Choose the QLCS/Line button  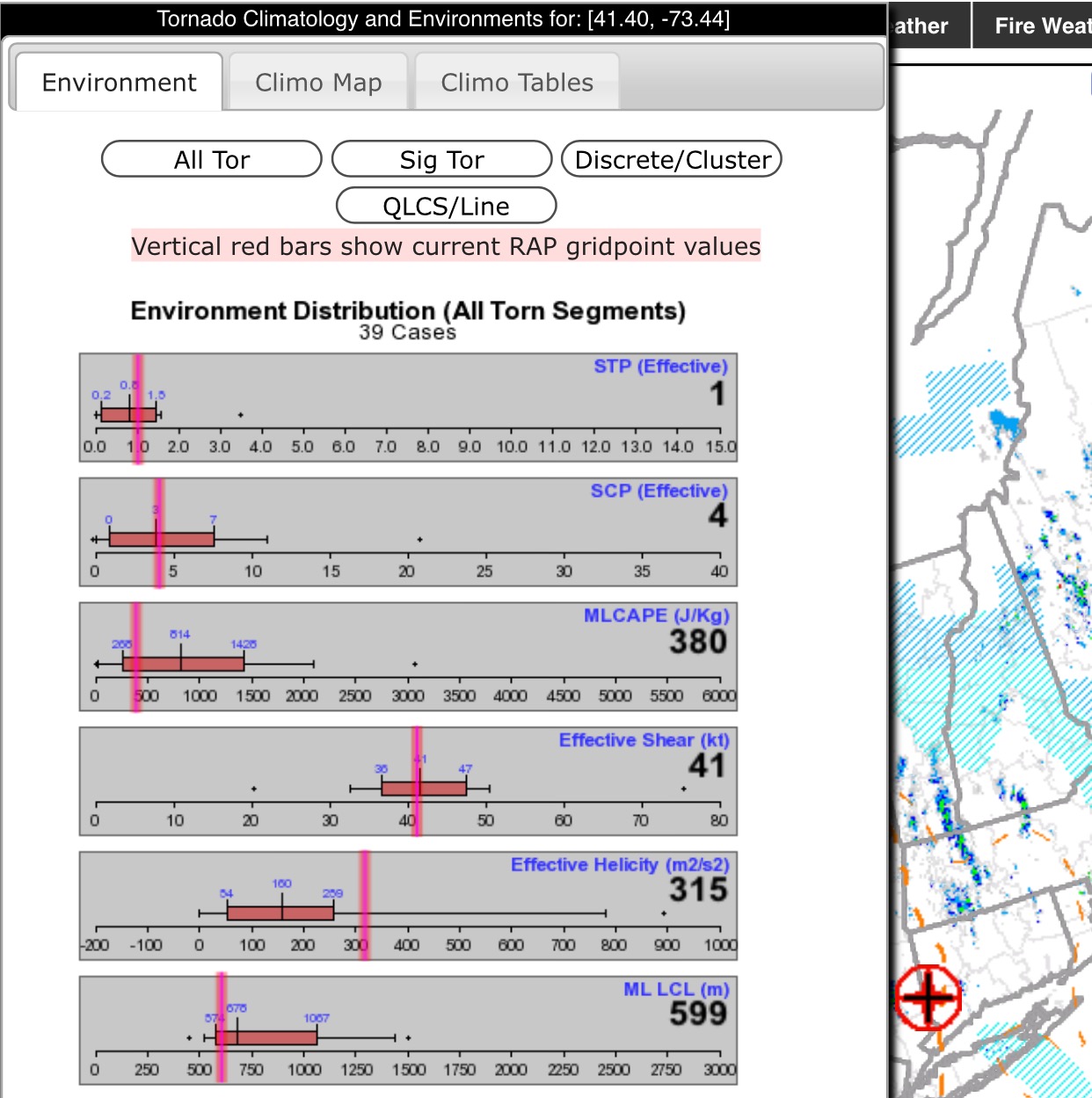pyautogui.click(x=447, y=206)
